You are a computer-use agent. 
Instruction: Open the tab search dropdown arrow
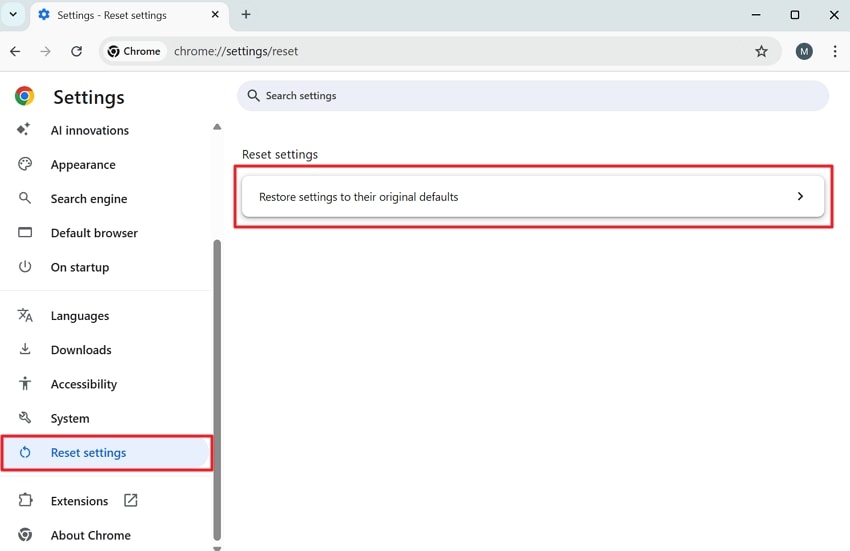13,15
